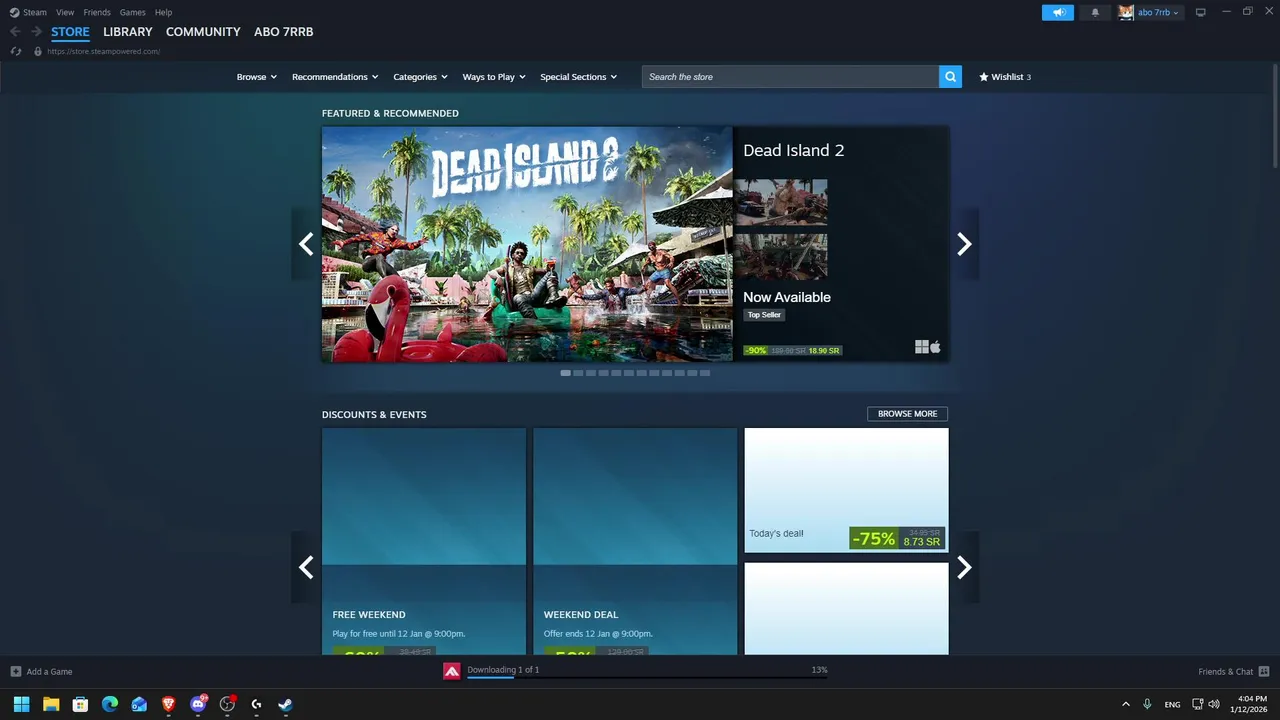Launch Microsoft Edge from the taskbar
This screenshot has height=720, width=1280.
pos(110,704)
